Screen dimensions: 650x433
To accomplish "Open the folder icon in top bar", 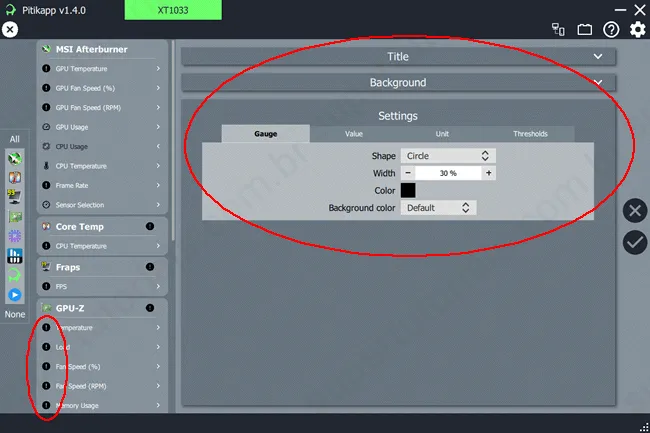I will pos(585,30).
